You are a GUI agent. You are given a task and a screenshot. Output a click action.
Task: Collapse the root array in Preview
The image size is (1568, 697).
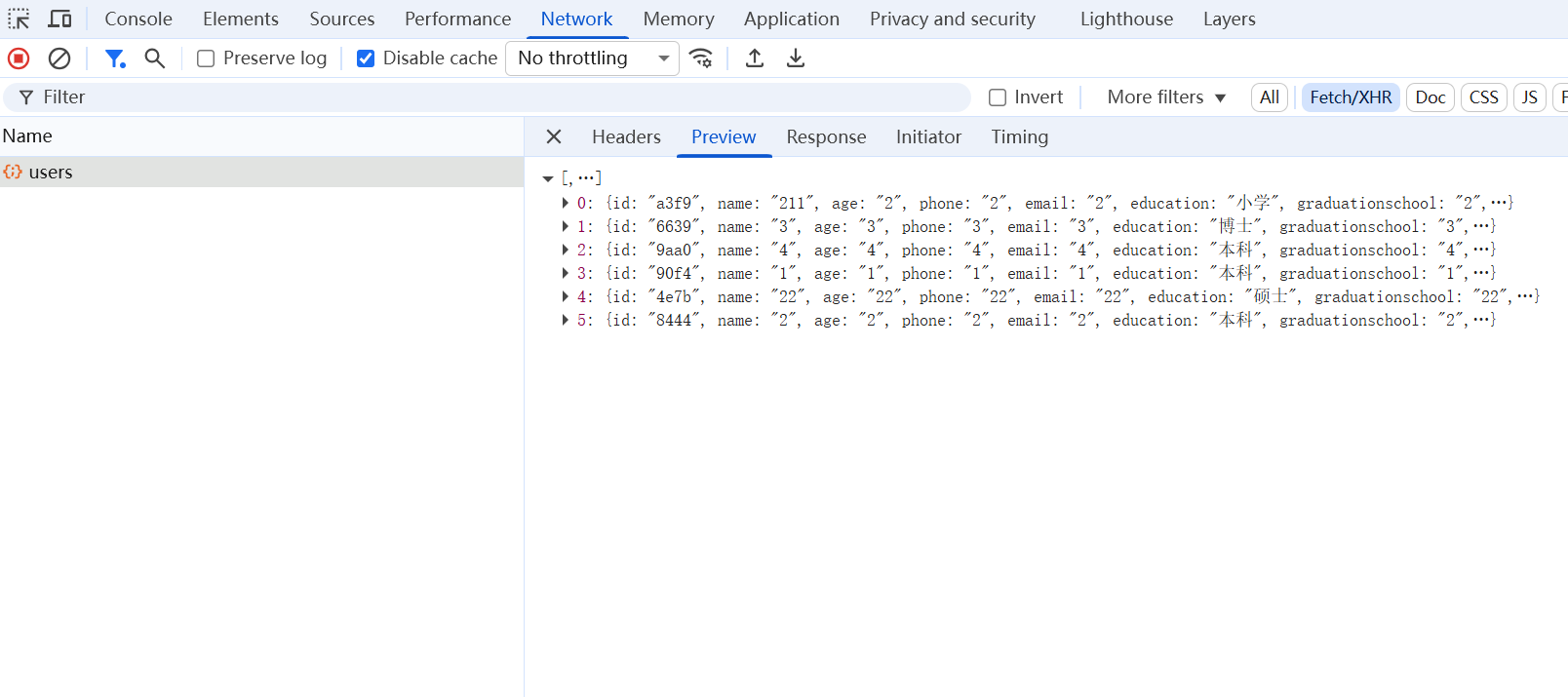coord(548,178)
